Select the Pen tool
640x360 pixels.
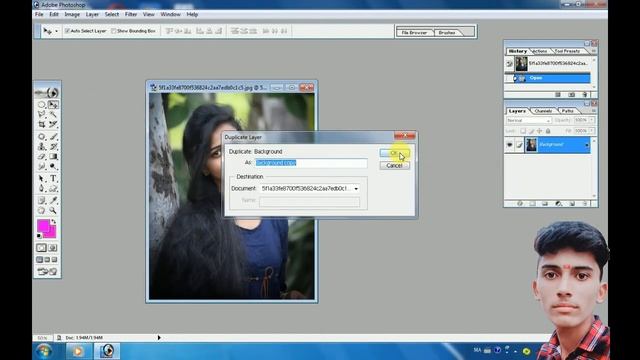(42, 188)
